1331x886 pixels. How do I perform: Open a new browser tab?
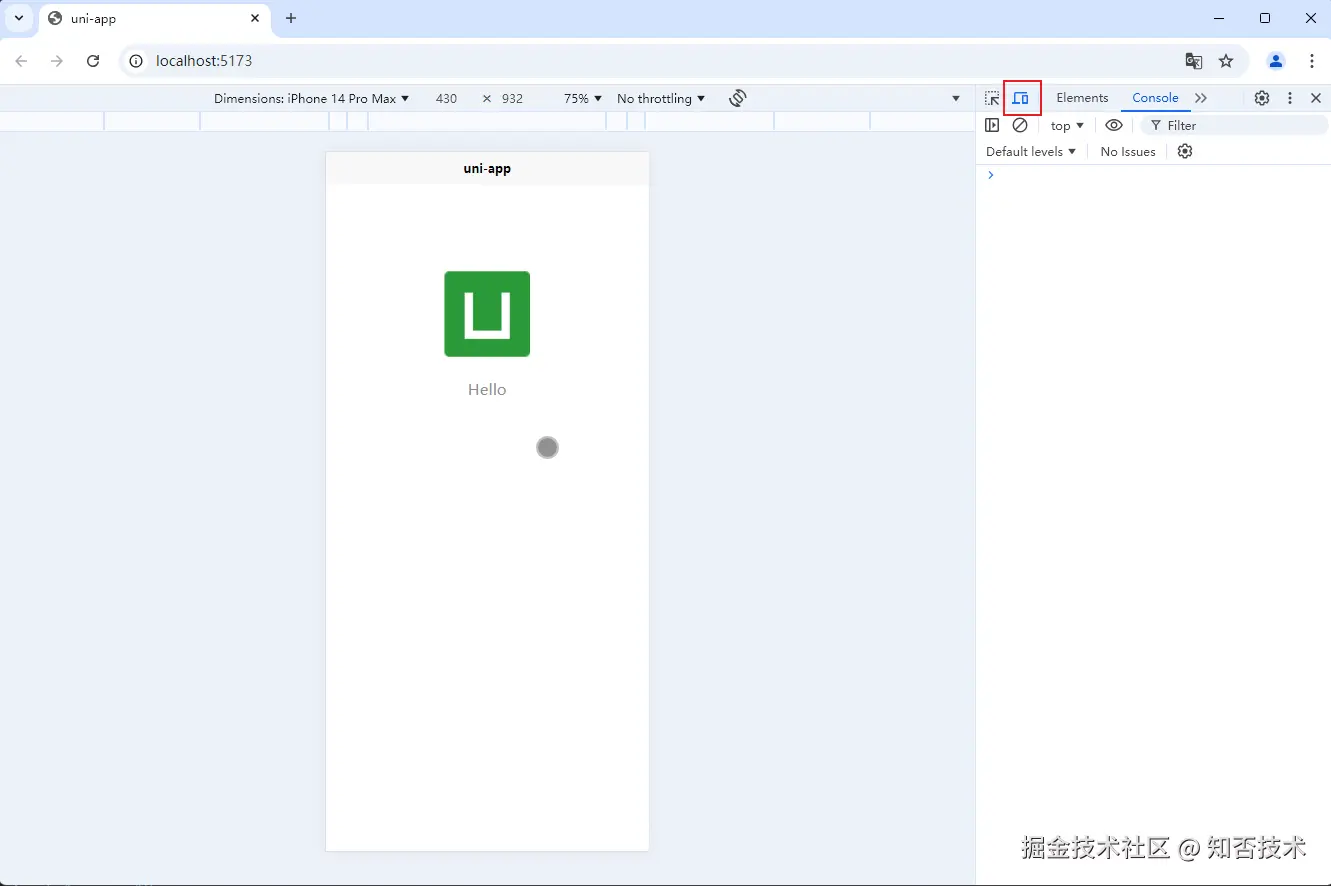pyautogui.click(x=291, y=18)
